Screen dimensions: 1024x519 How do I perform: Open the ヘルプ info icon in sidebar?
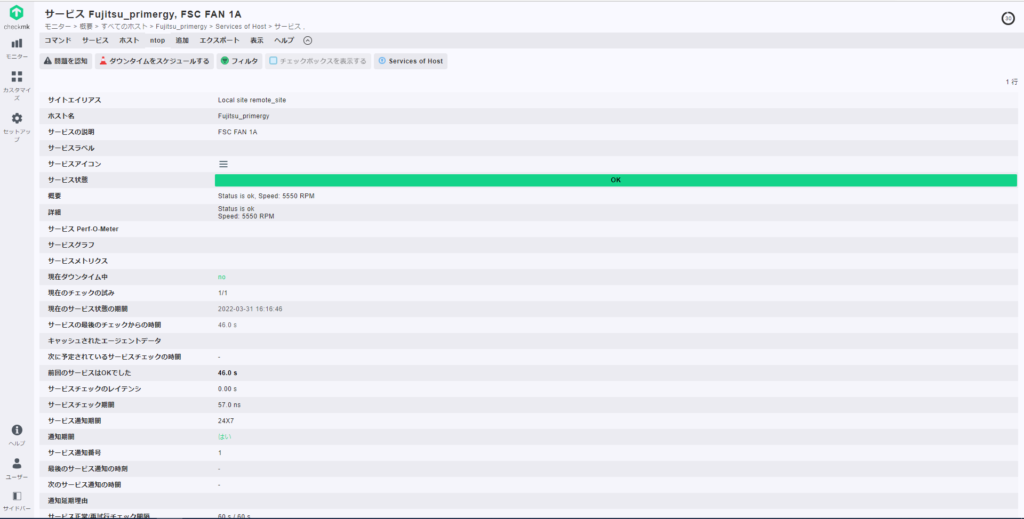[x=16, y=430]
